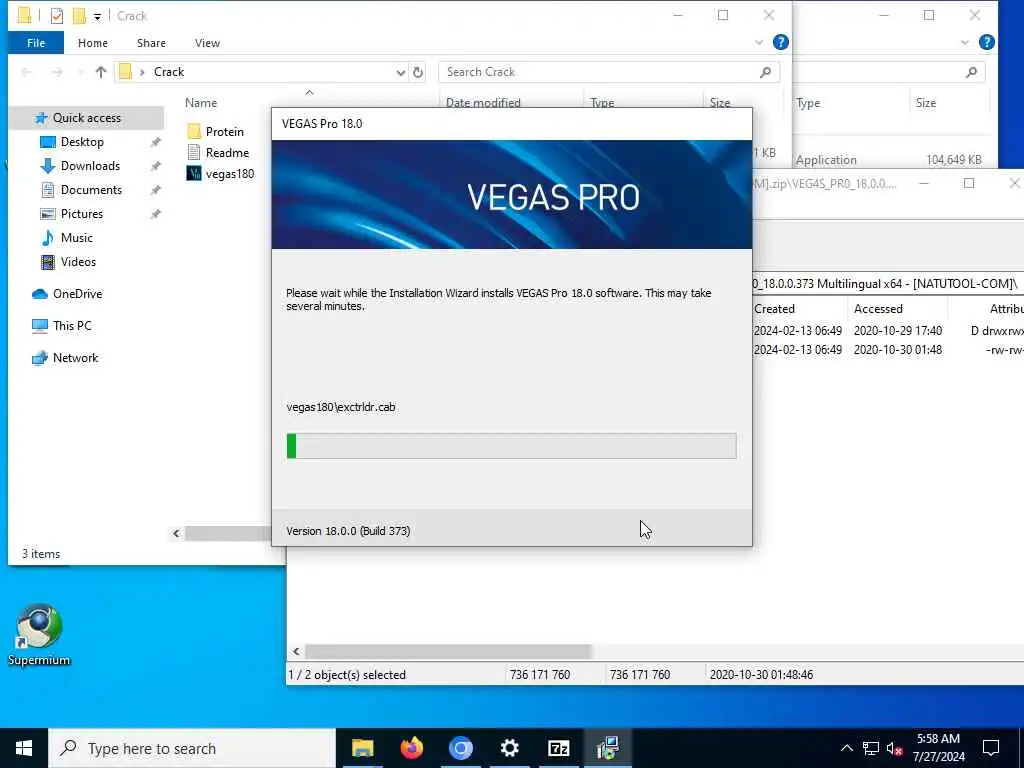This screenshot has height=768, width=1024.
Task: Open Firefox from the taskbar
Action: [x=411, y=748]
